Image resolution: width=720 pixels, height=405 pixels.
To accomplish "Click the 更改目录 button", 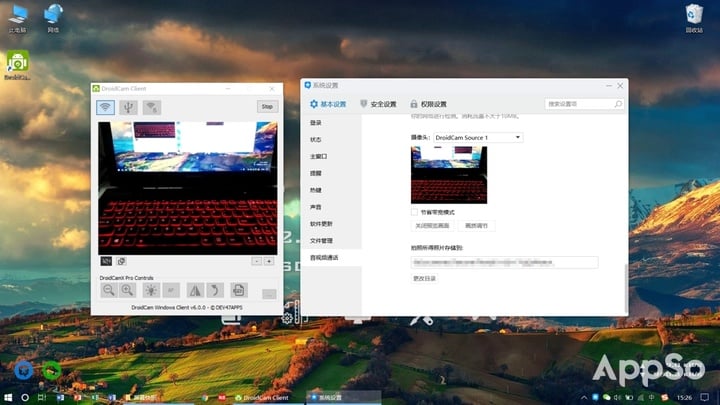I will [425, 278].
